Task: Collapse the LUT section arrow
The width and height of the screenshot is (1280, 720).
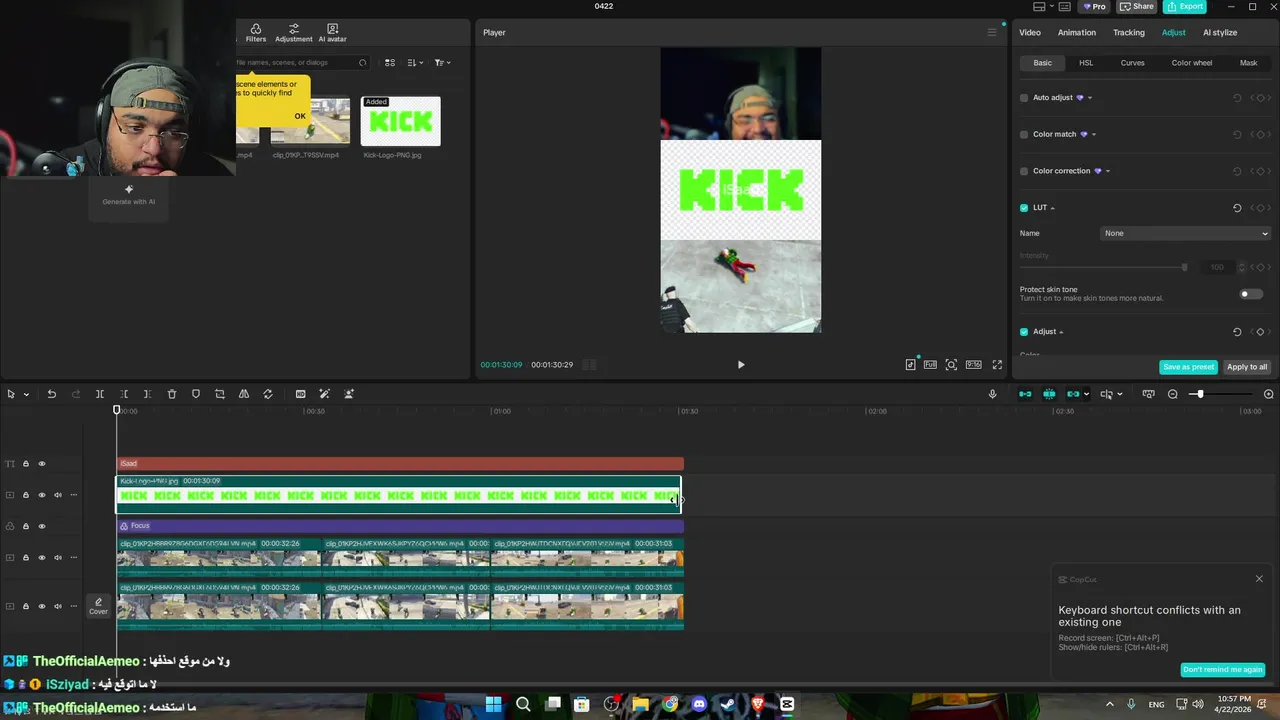Action: pyautogui.click(x=1053, y=208)
